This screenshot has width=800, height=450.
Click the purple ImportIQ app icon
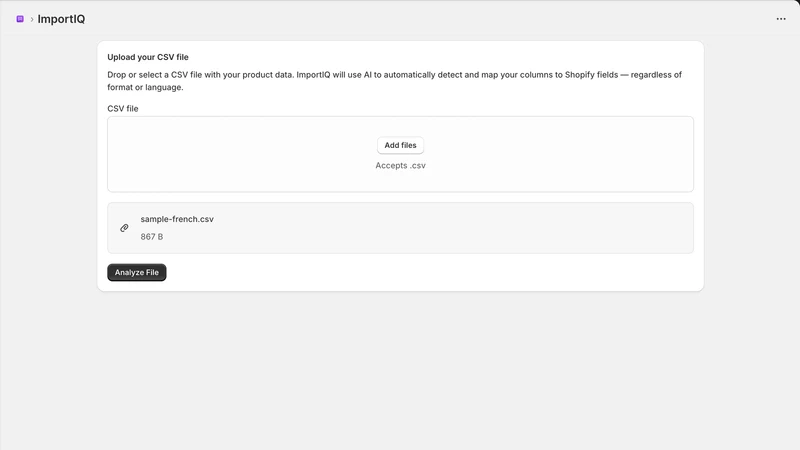(20, 19)
